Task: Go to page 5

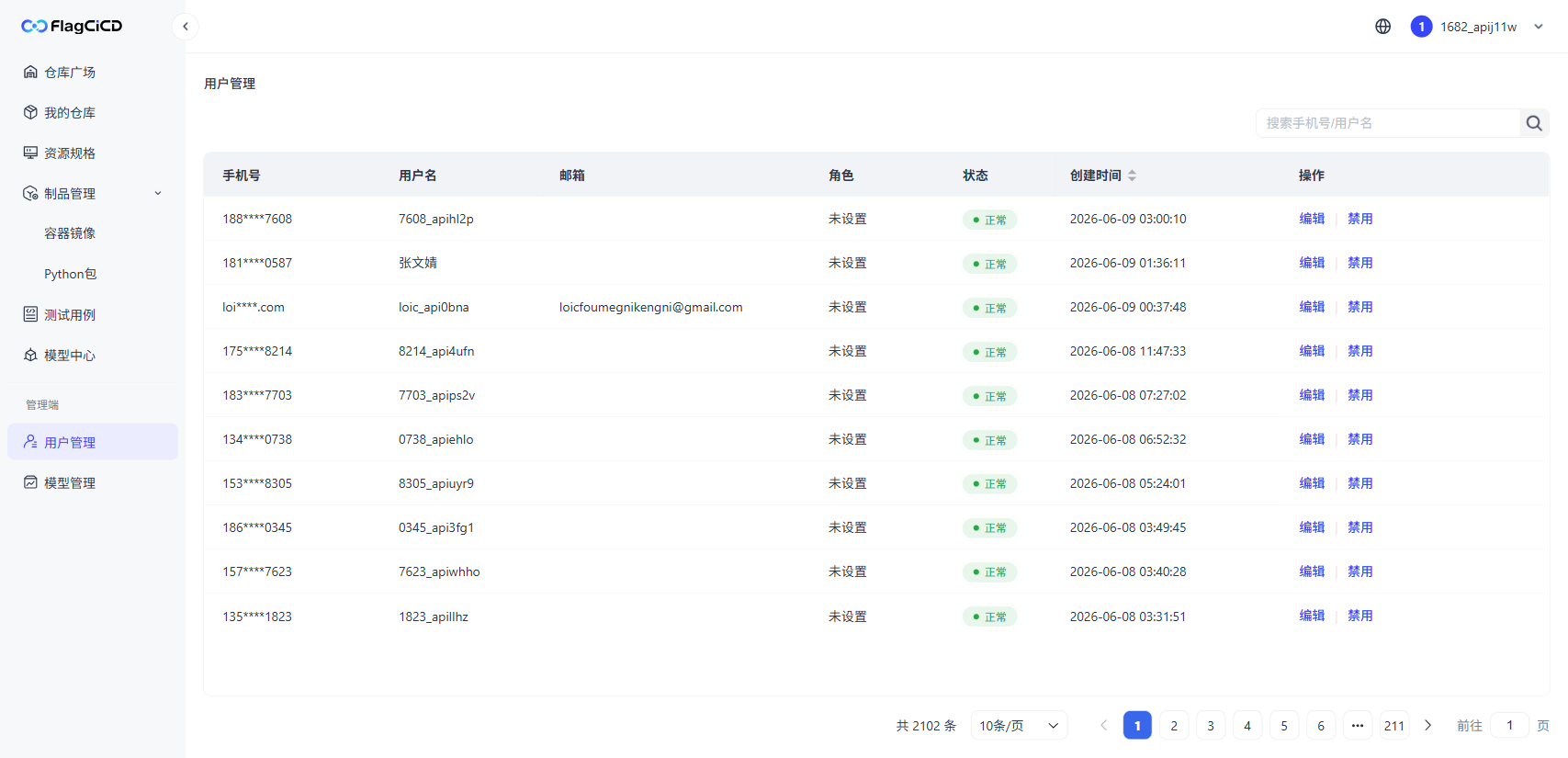Action: (x=1284, y=726)
